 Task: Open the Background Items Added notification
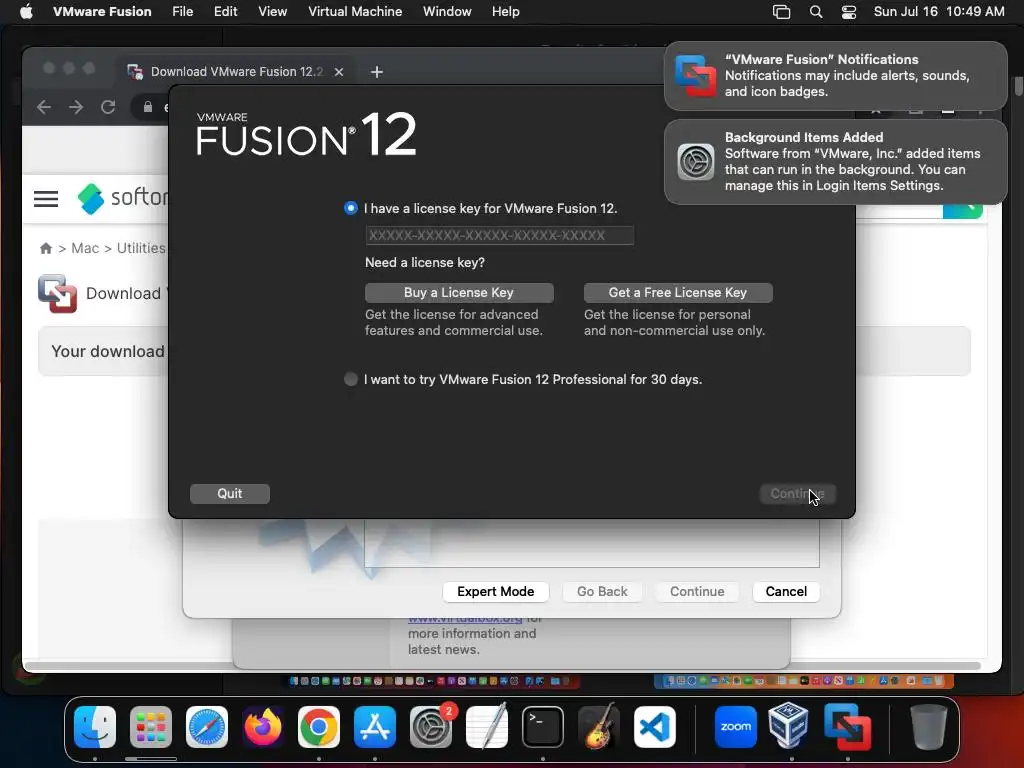[836, 162]
